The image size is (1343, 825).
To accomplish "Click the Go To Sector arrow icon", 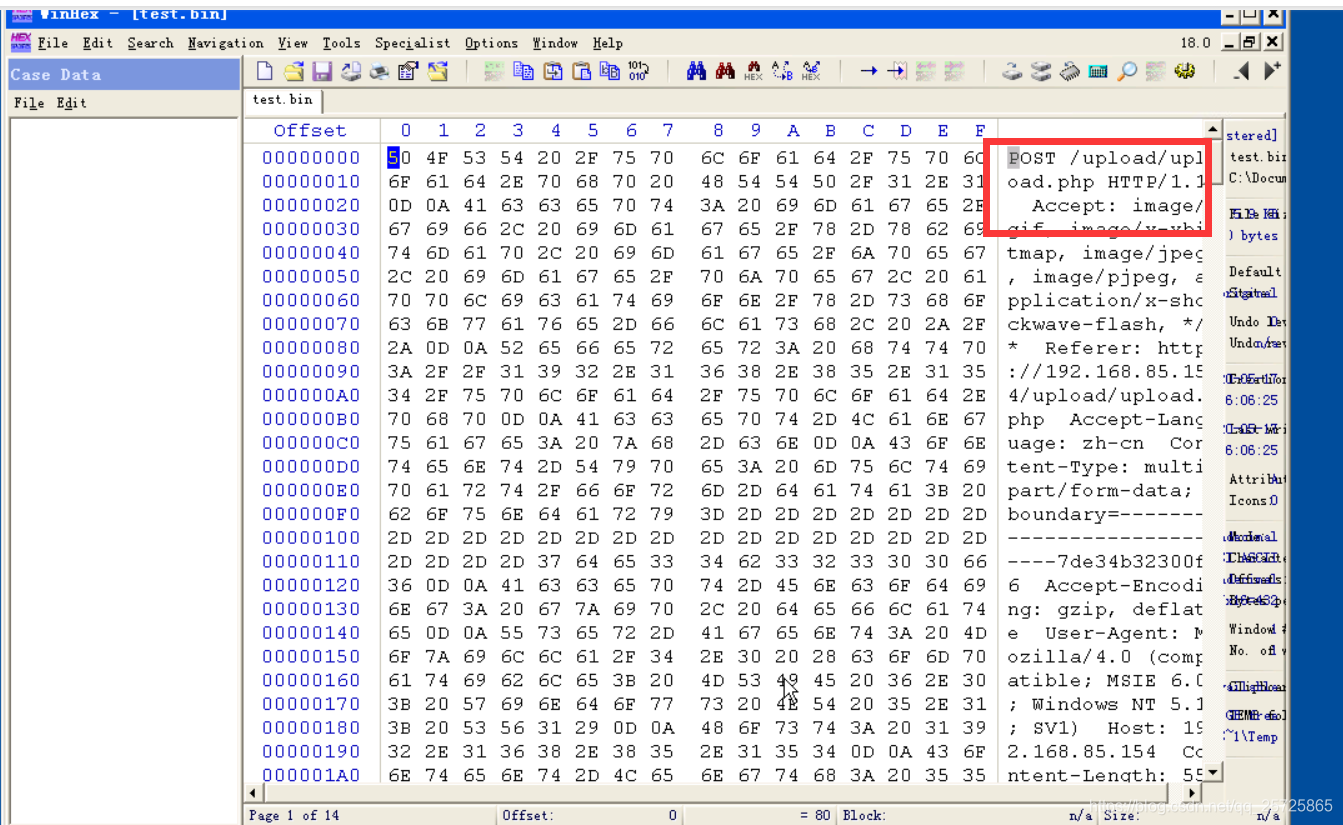I will coord(896,71).
